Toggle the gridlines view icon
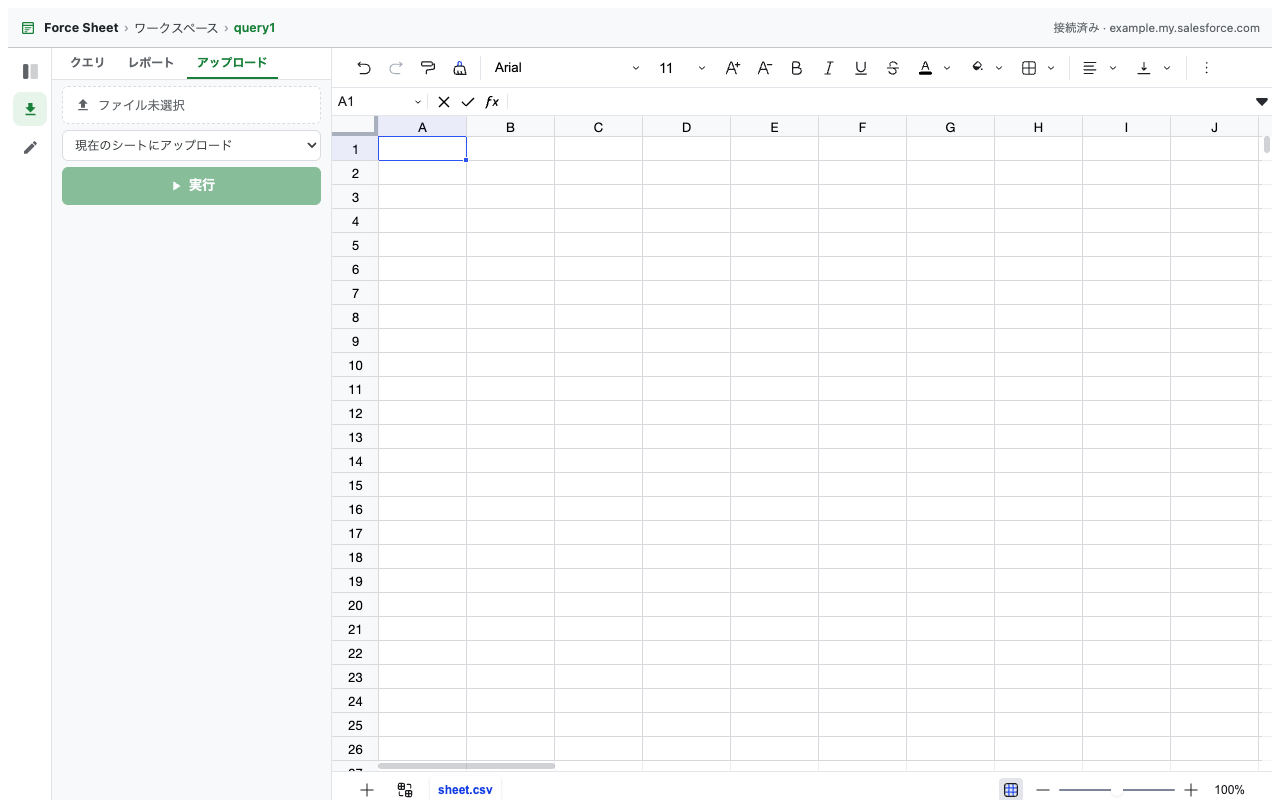This screenshot has width=1280, height=800. coord(1011,790)
